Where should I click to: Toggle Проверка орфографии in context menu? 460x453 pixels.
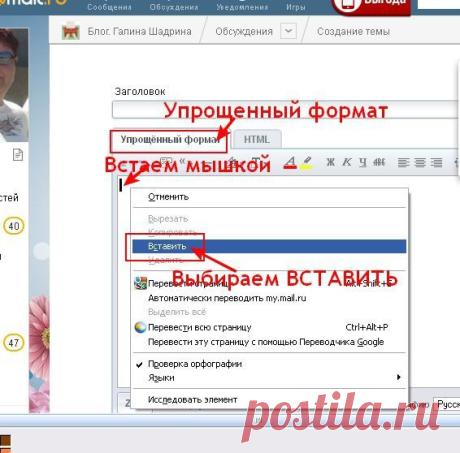coord(269,364)
